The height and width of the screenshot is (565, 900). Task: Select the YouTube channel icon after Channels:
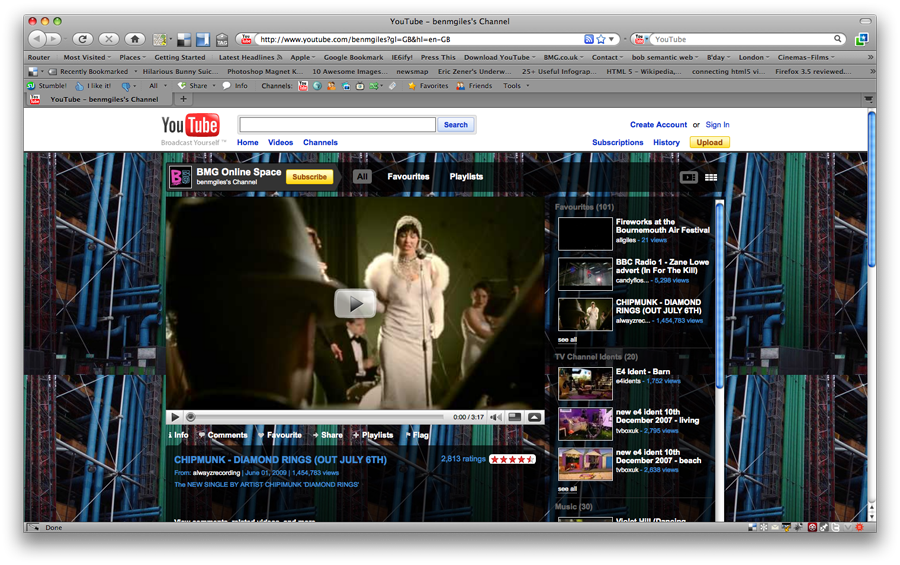[303, 86]
